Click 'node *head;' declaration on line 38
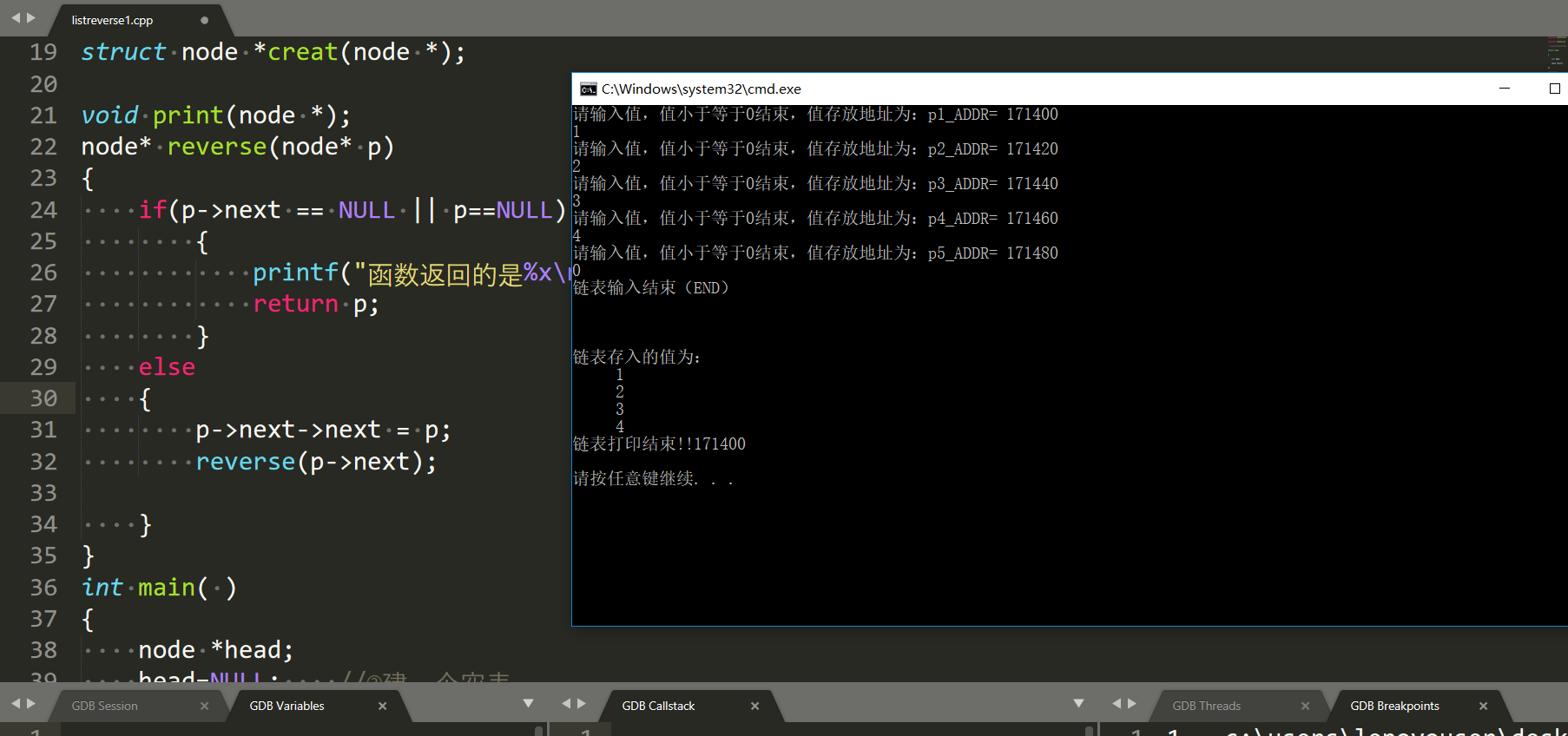The width and height of the screenshot is (1568, 736). (216, 650)
